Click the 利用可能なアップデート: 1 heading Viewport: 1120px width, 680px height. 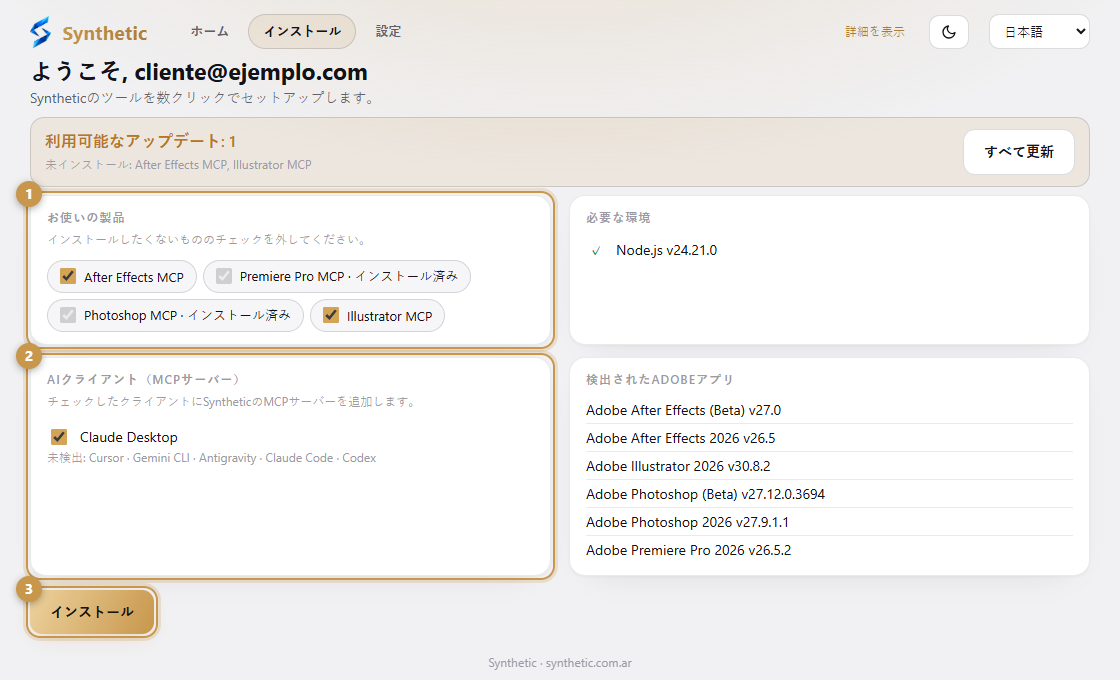[x=141, y=141]
